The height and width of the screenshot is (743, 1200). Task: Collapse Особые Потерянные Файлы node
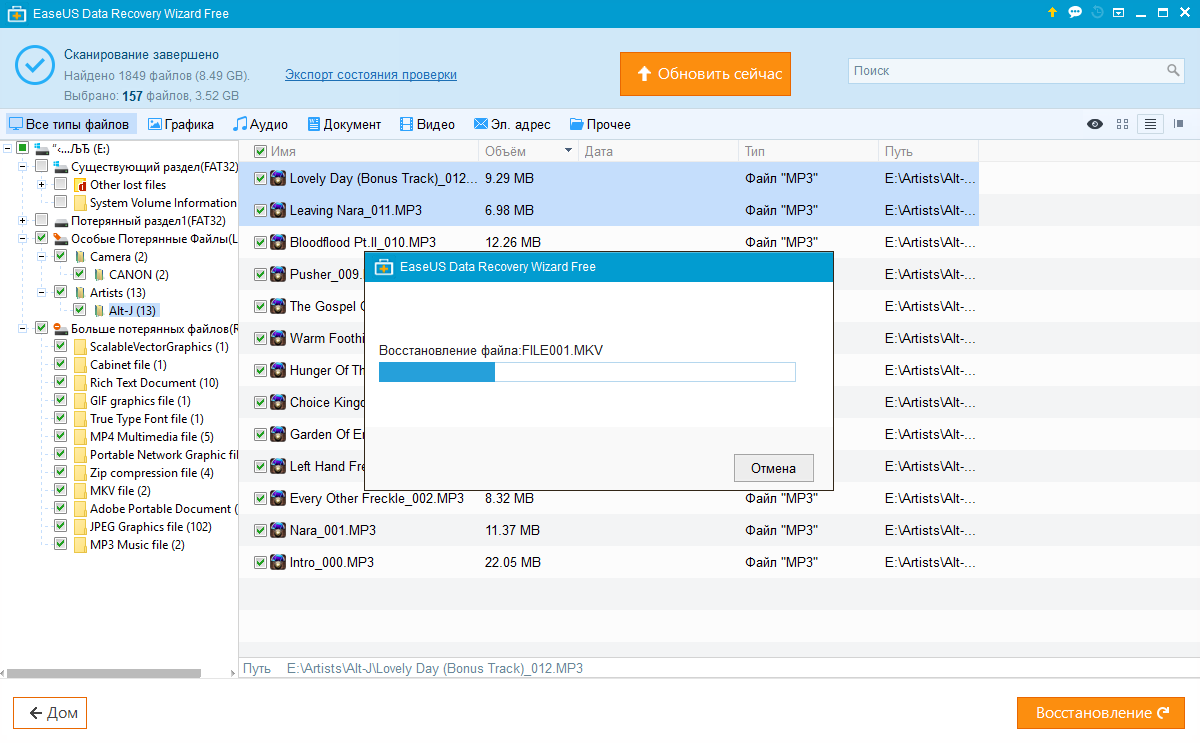[x=23, y=239]
